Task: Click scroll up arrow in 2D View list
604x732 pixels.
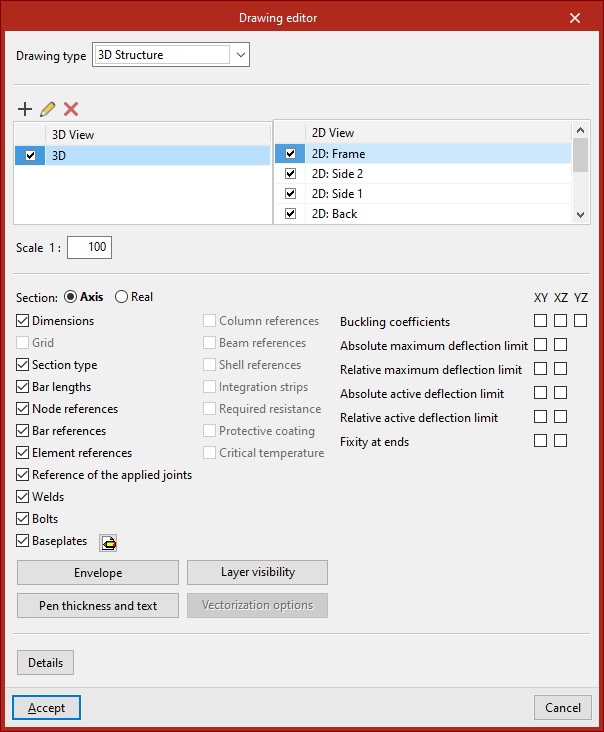Action: coord(580,130)
